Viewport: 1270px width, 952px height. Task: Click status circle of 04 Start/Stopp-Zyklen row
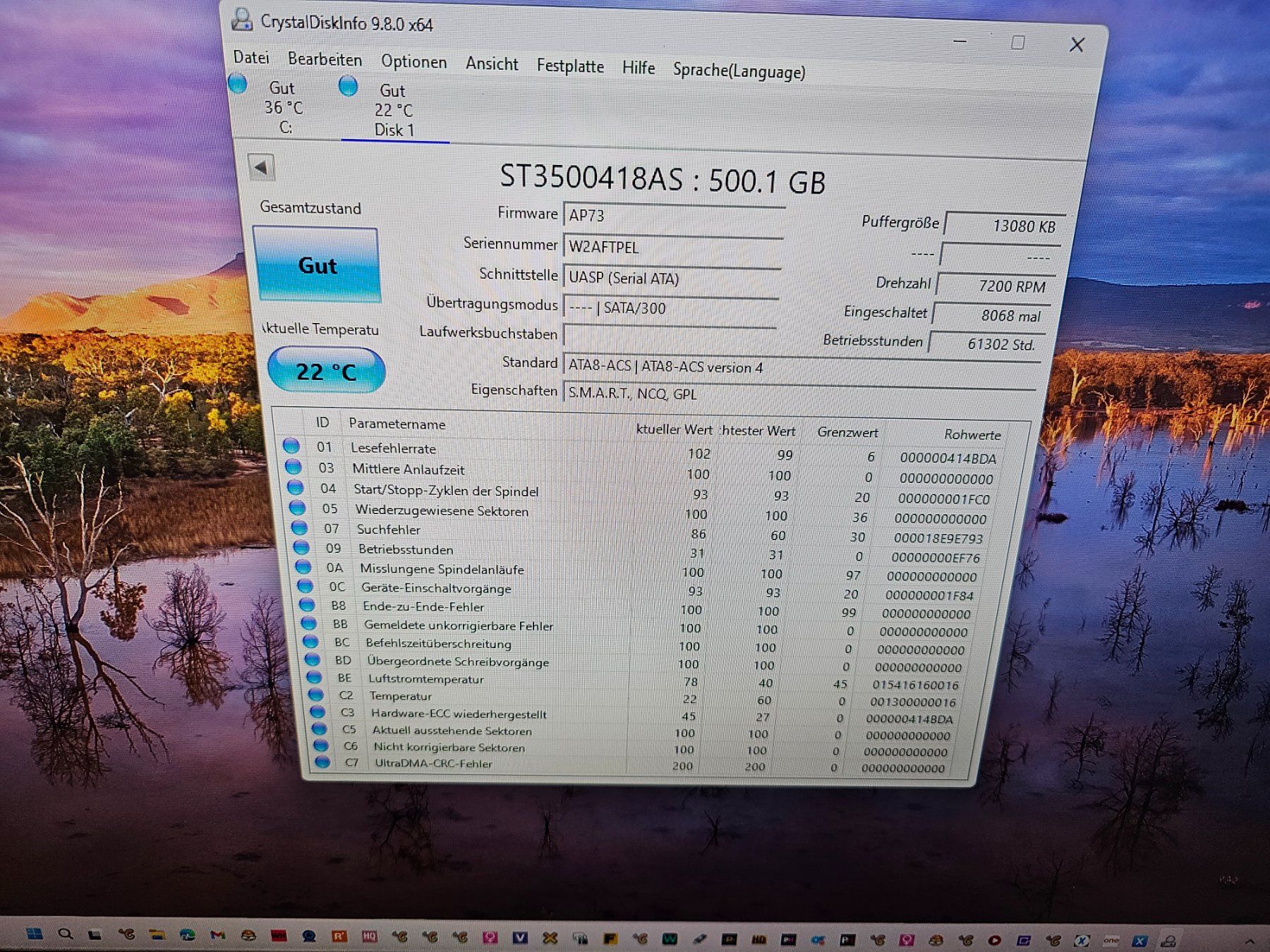[x=295, y=487]
